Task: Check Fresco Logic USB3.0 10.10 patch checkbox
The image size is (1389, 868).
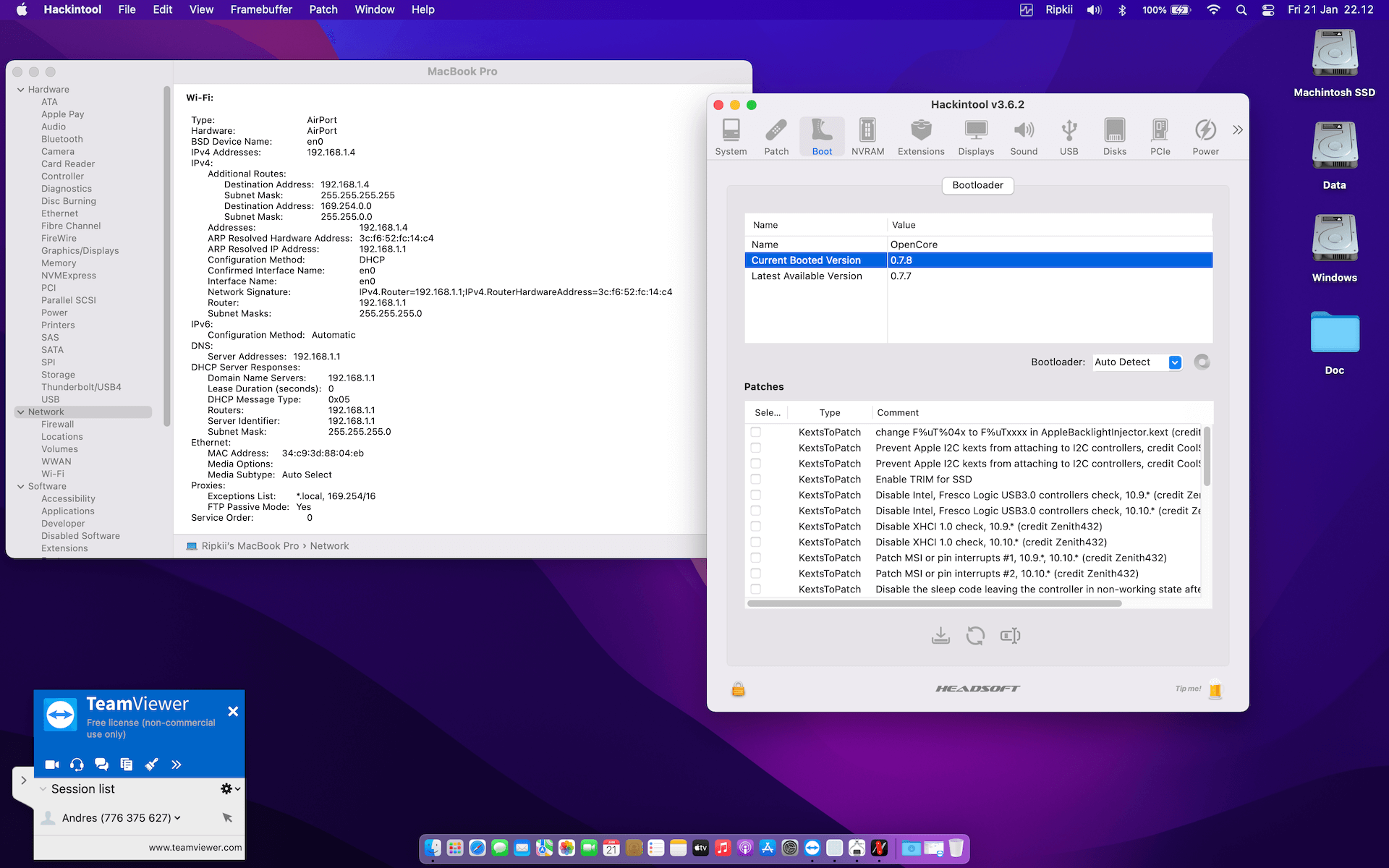Action: [x=755, y=511]
